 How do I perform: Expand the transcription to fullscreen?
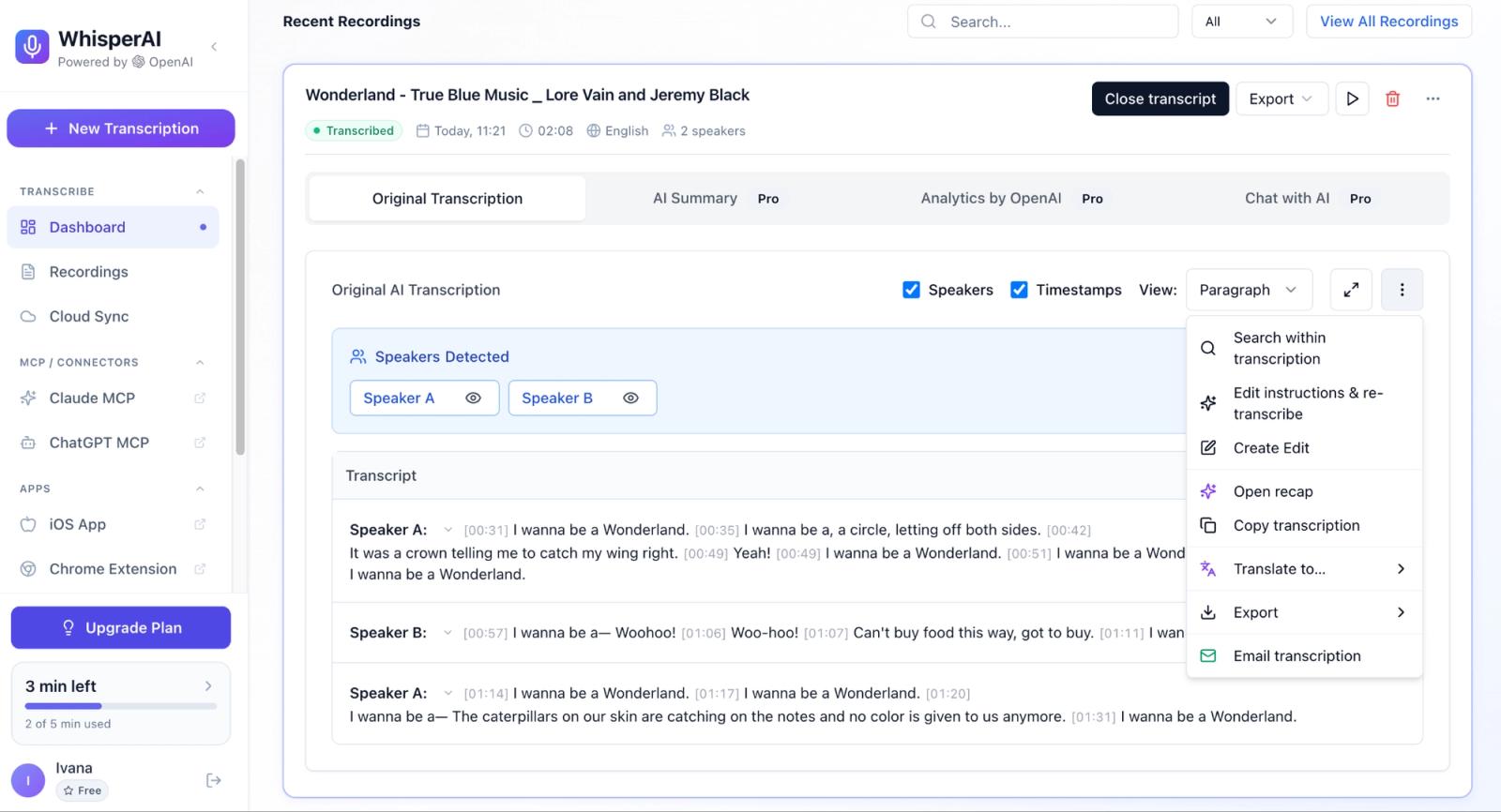coord(1351,290)
